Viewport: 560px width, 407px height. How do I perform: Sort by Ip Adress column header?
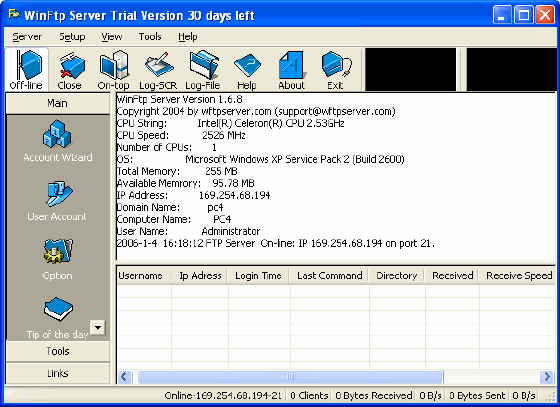(x=200, y=276)
